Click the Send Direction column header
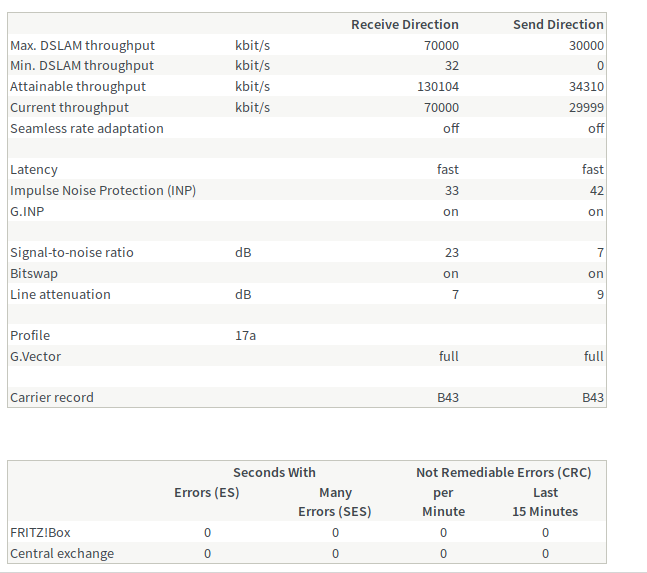Image resolution: width=647 pixels, height=573 pixels. (x=558, y=24)
